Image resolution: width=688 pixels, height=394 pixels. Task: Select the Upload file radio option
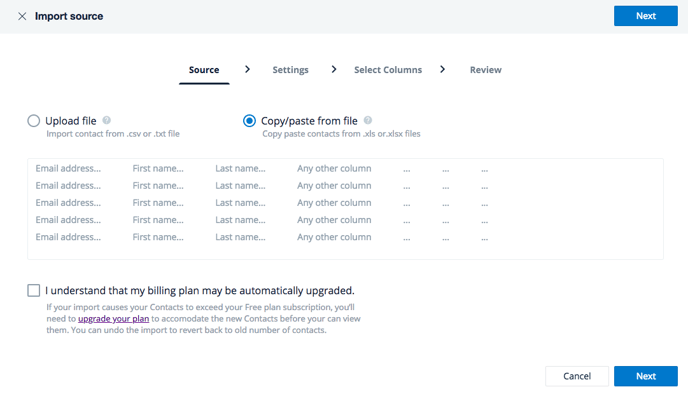[34, 121]
